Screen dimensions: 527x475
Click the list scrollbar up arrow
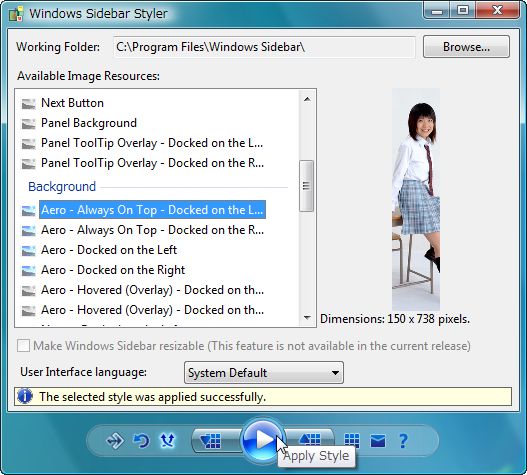307,99
